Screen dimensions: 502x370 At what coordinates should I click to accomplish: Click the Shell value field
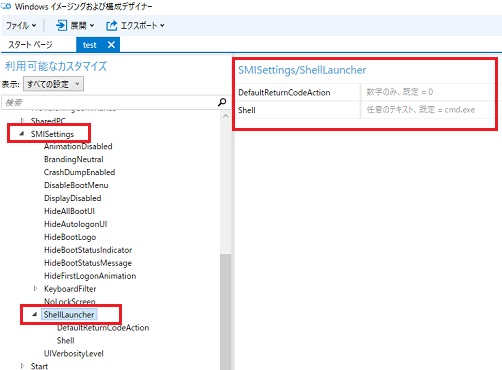pos(428,110)
